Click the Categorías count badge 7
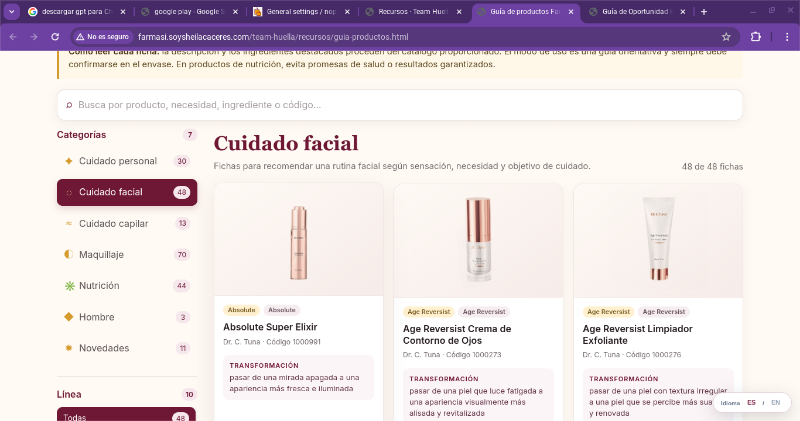 pos(190,135)
